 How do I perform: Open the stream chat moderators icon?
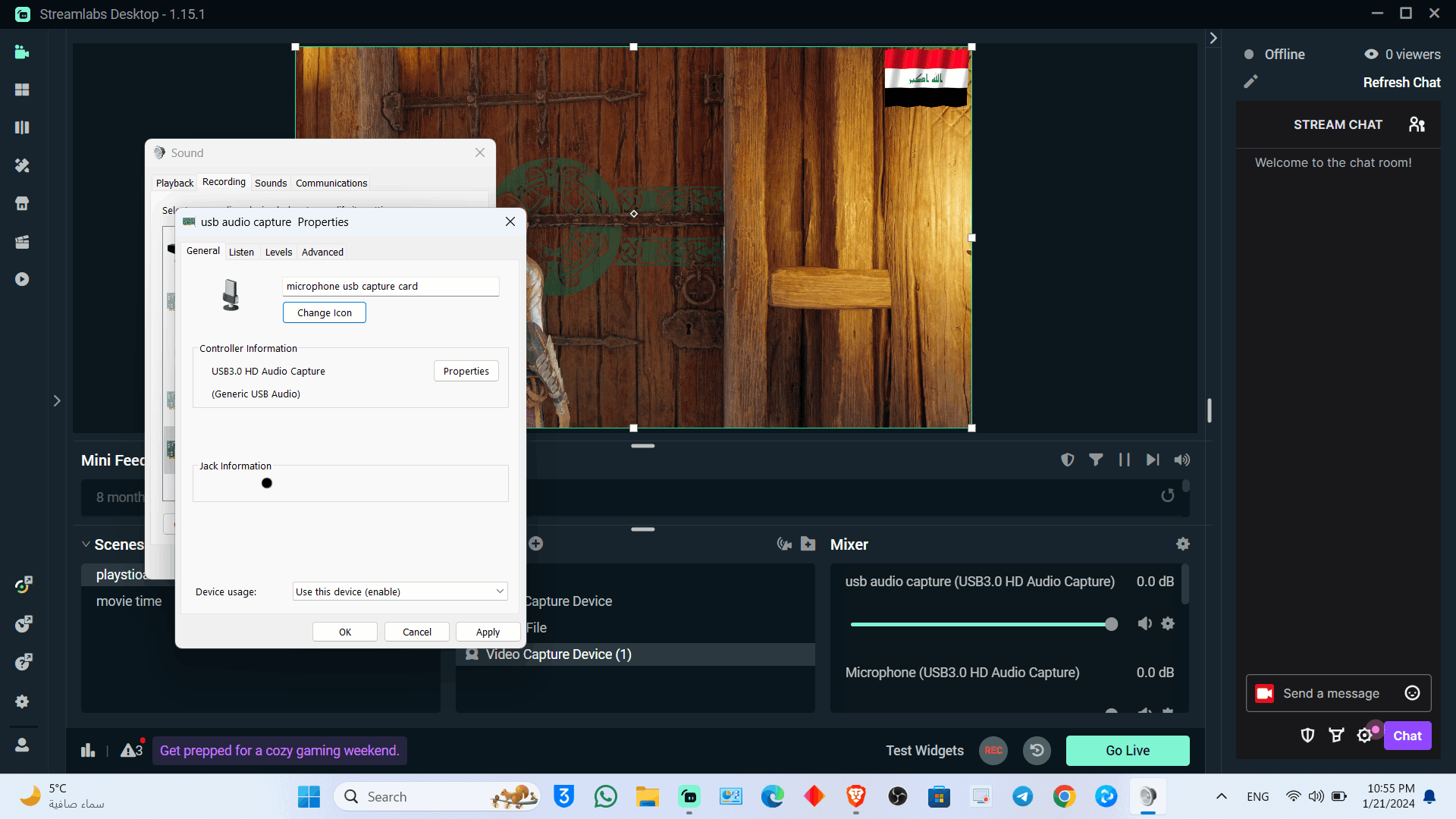1417,124
